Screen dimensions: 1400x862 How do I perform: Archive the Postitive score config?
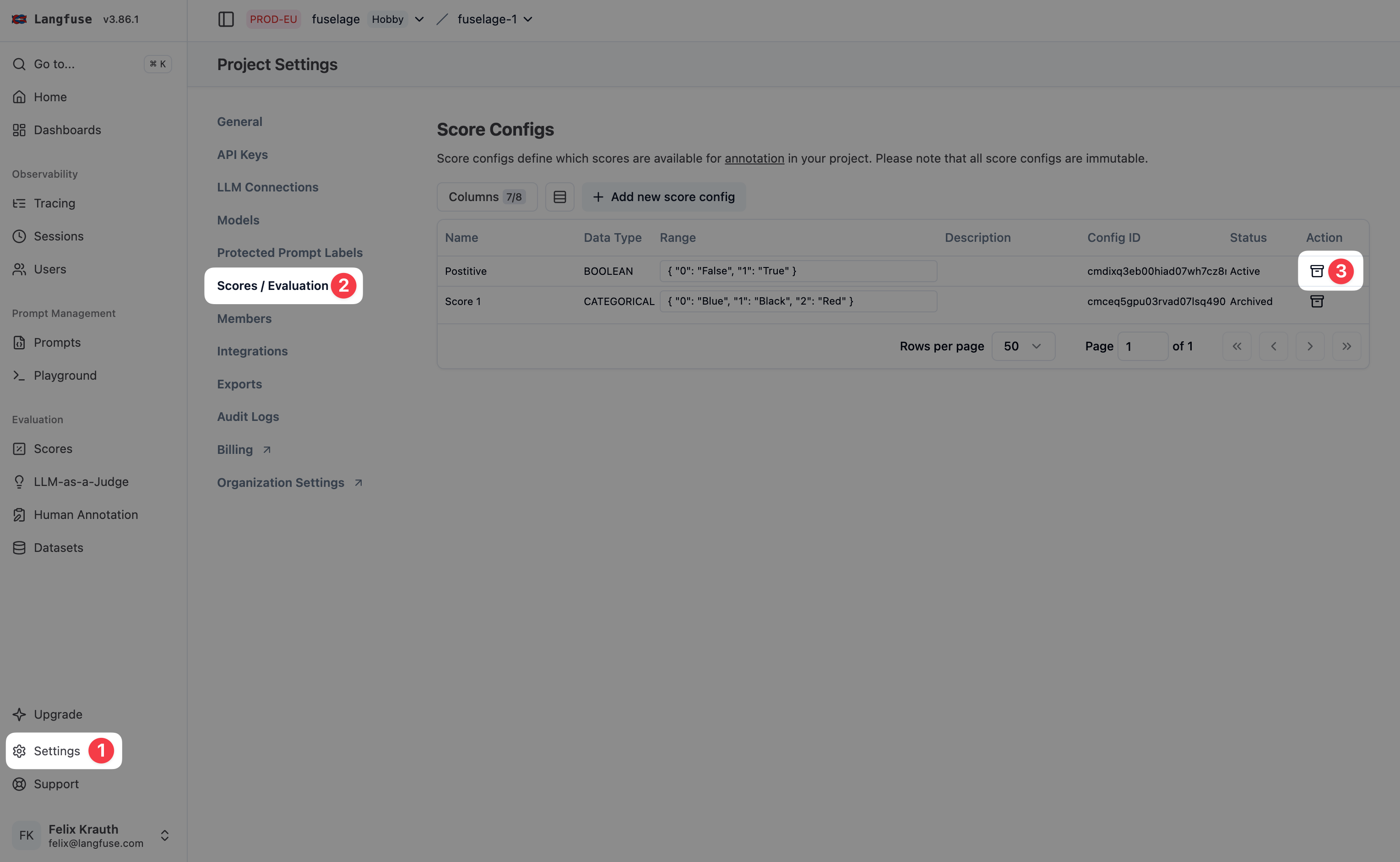(x=1317, y=271)
